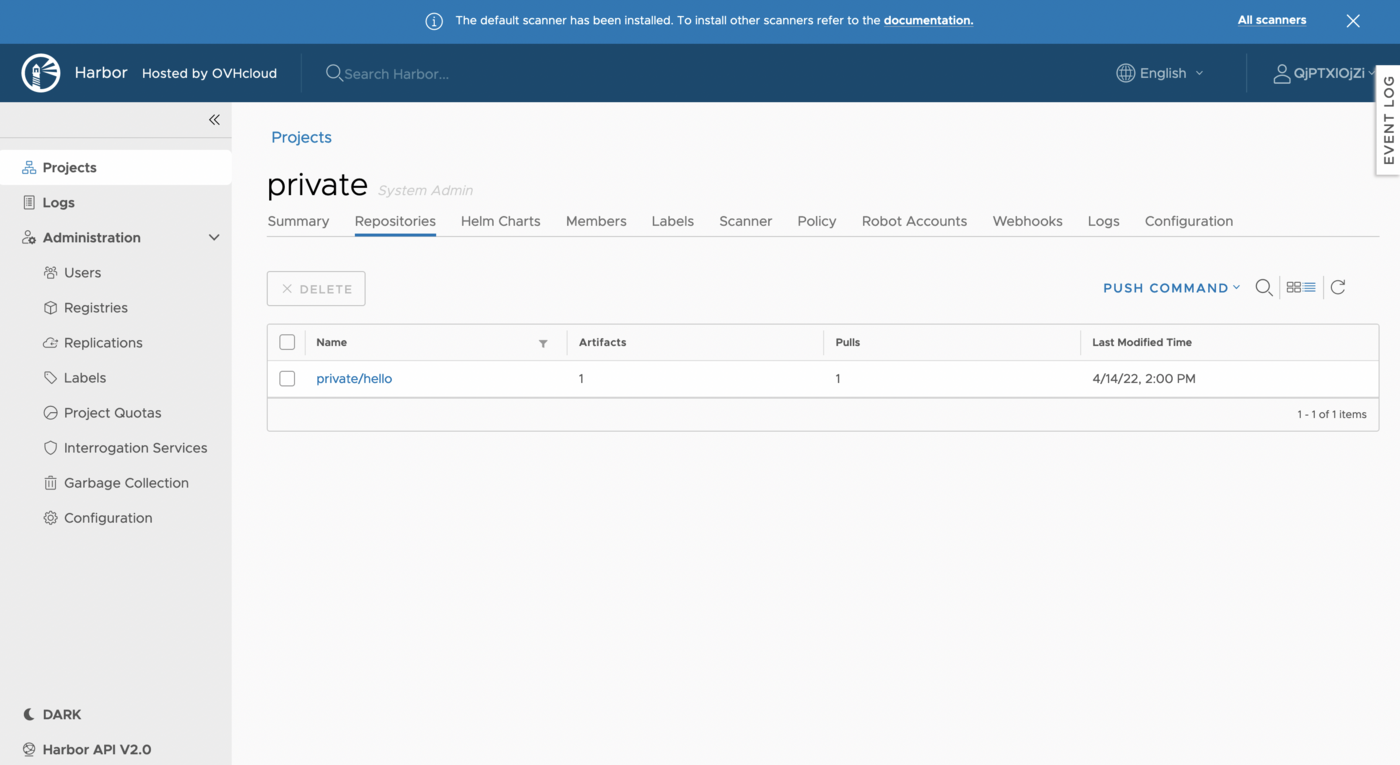Screen dimensions: 1400x765
Task: Select the private/hello repository checkbox
Action: 287,378
